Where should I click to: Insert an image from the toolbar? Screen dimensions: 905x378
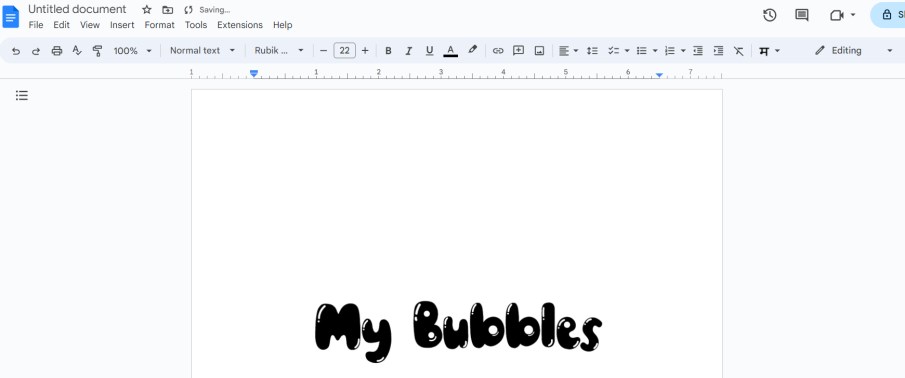coord(539,51)
